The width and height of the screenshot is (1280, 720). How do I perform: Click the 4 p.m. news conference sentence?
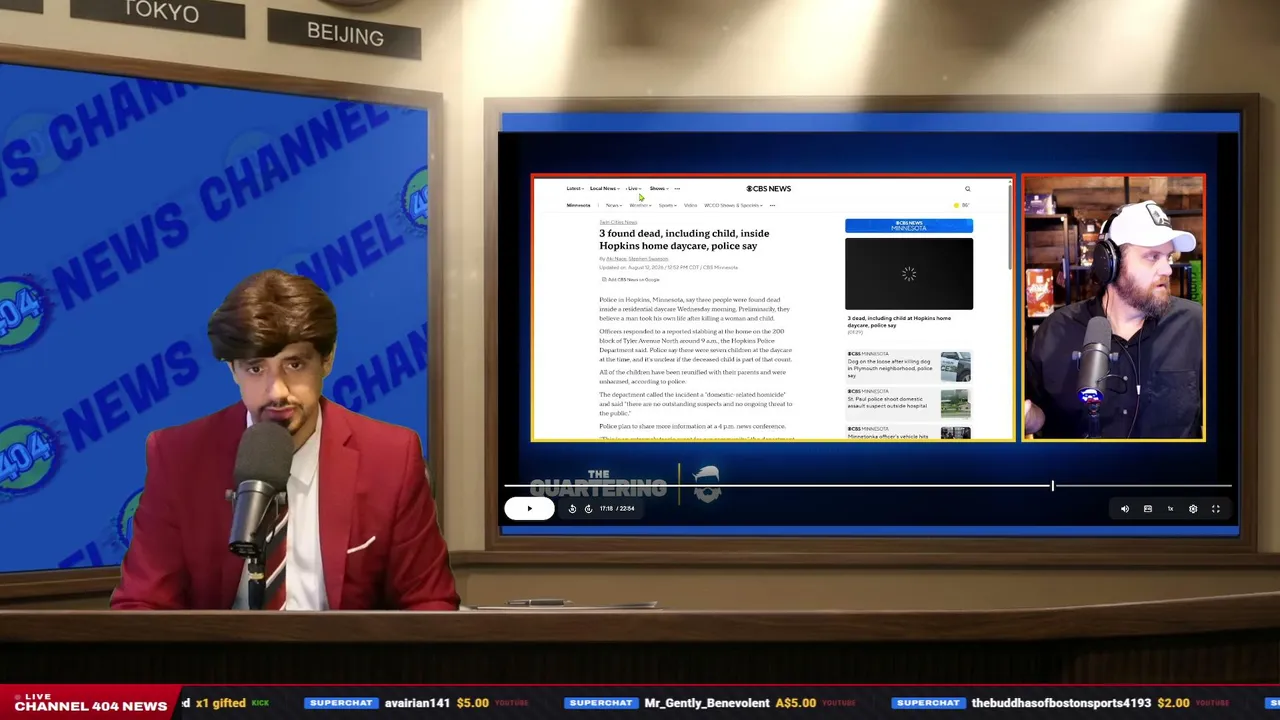(x=692, y=427)
